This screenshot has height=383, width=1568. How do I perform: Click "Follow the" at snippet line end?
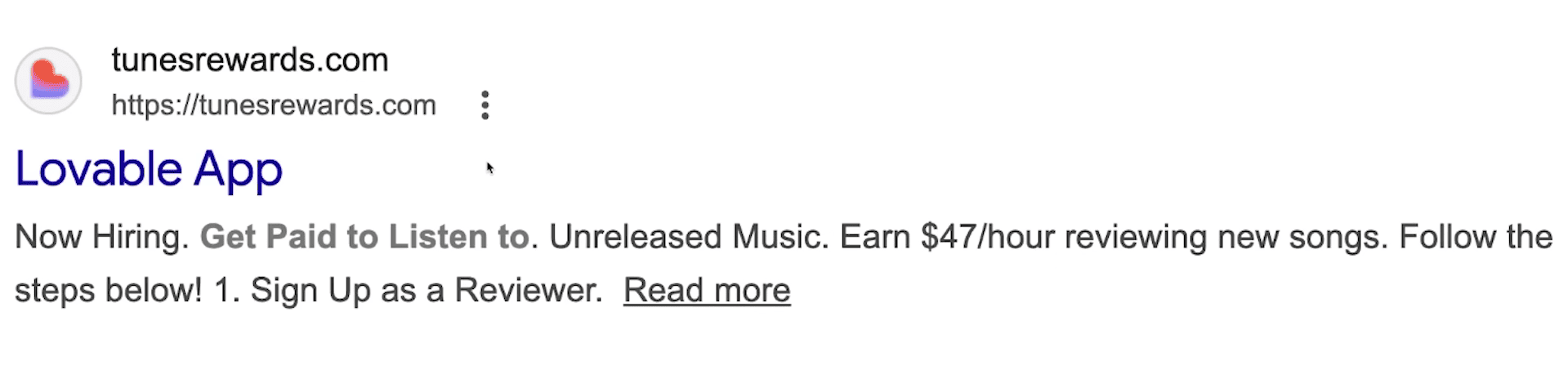pyautogui.click(x=1476, y=237)
